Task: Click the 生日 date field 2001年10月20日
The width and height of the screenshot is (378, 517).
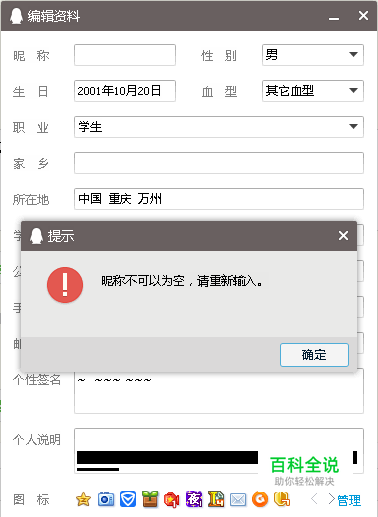Action: coord(125,91)
